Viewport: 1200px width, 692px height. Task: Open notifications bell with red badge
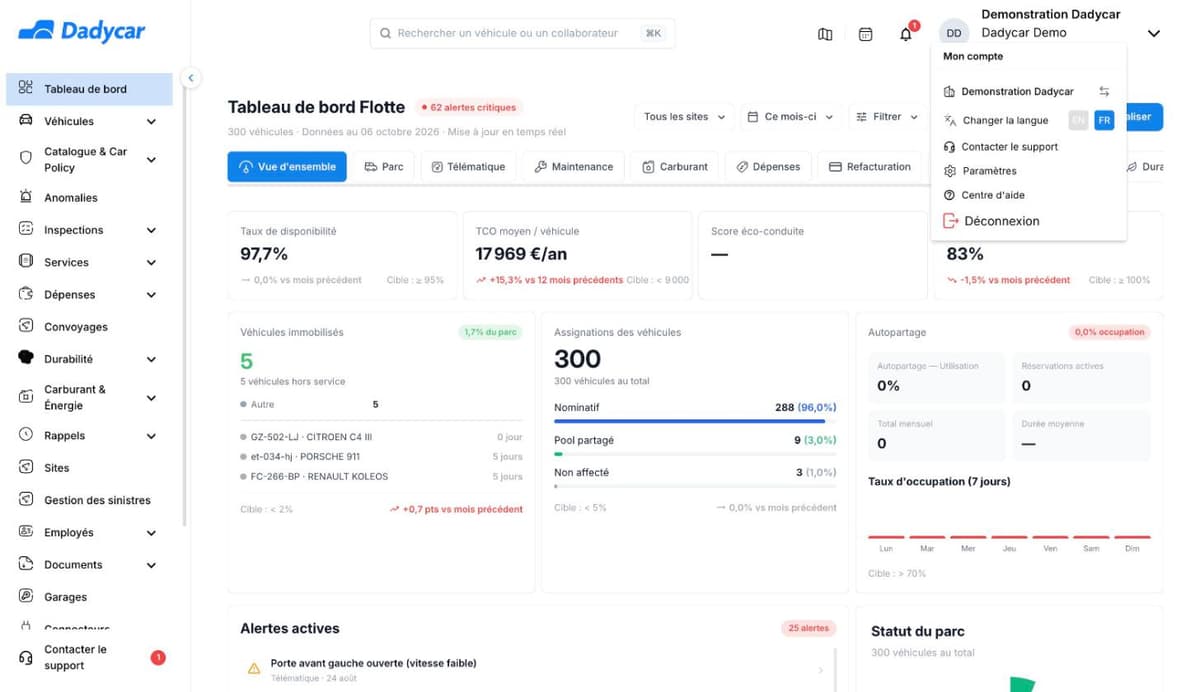[906, 34]
